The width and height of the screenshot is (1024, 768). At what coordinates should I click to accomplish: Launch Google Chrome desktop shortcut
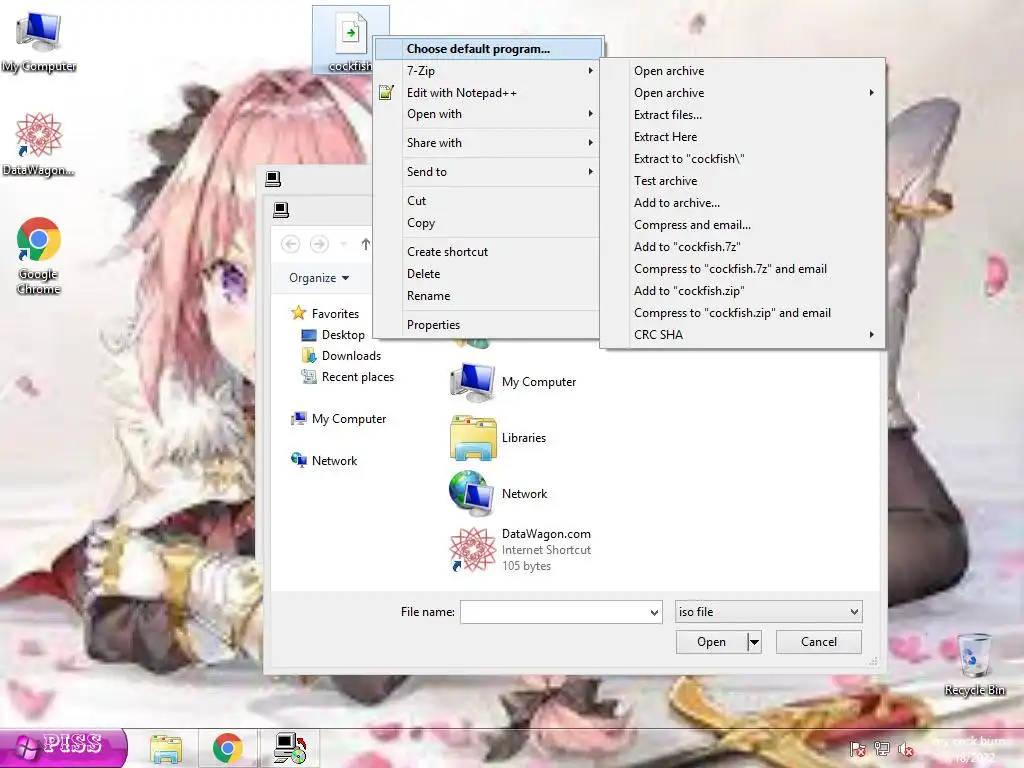coord(39,255)
